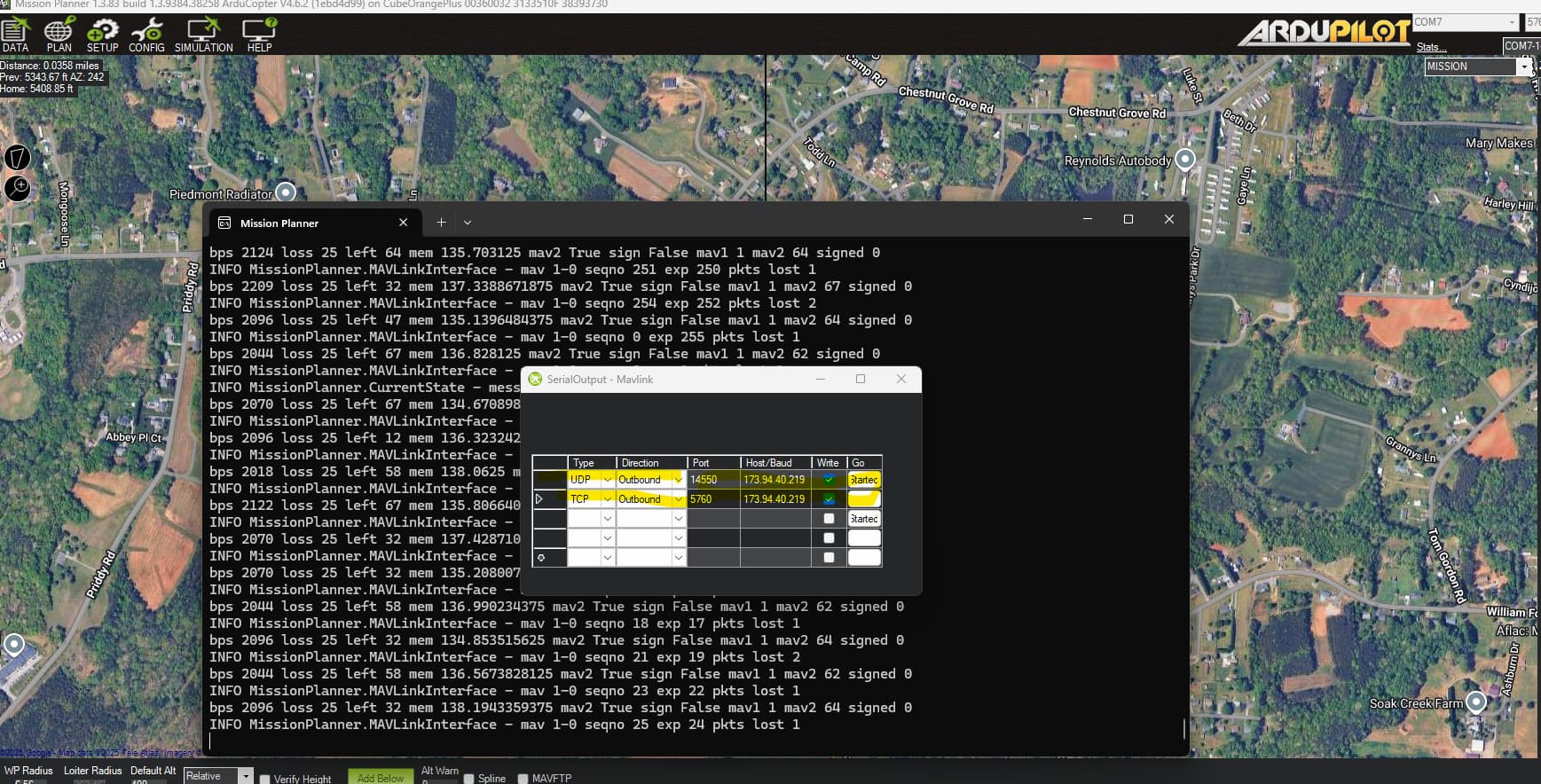Uncheck the Write checkbox in UDP row

[829, 480]
